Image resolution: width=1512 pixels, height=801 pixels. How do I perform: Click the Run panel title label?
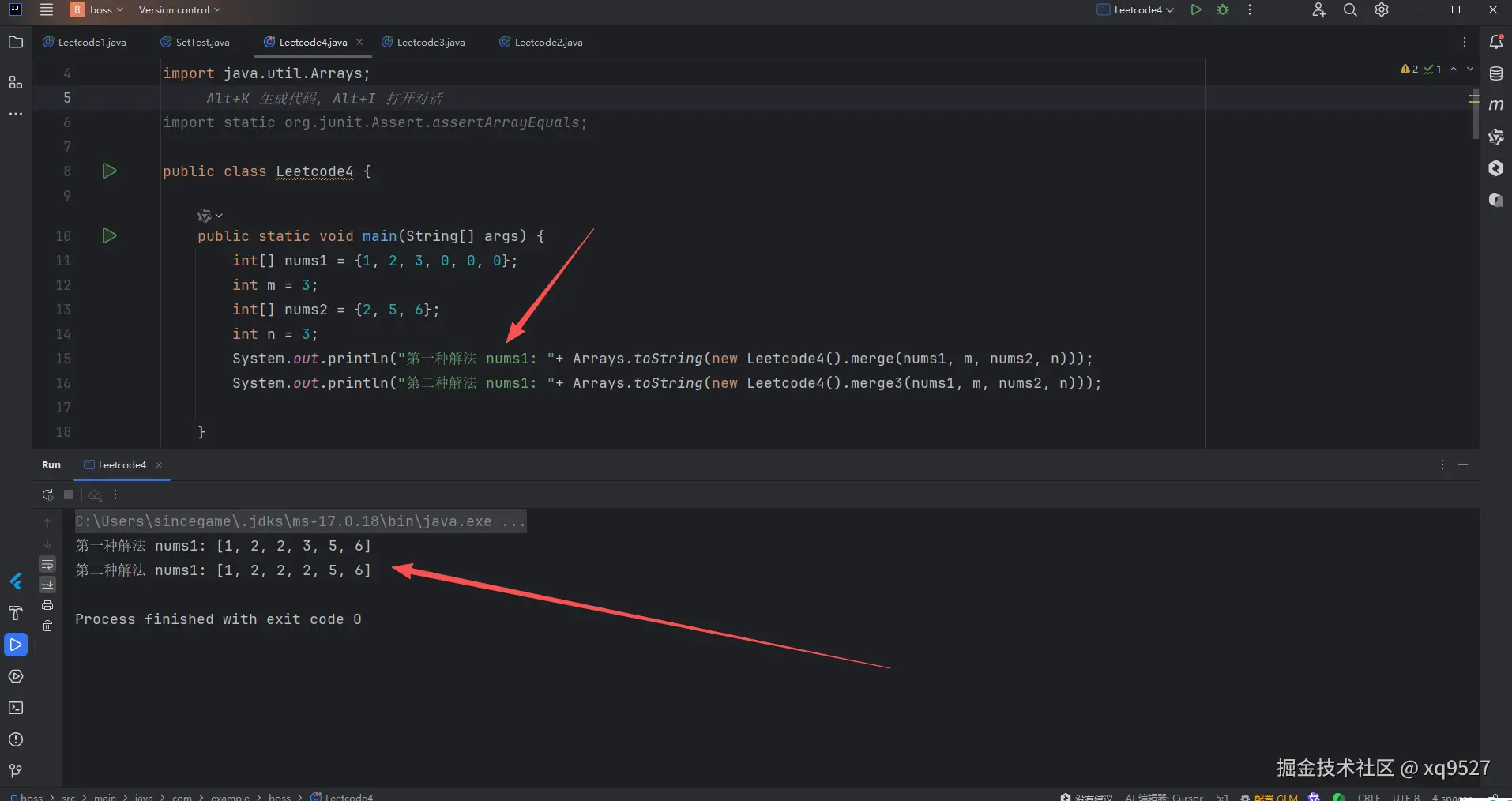click(x=51, y=465)
